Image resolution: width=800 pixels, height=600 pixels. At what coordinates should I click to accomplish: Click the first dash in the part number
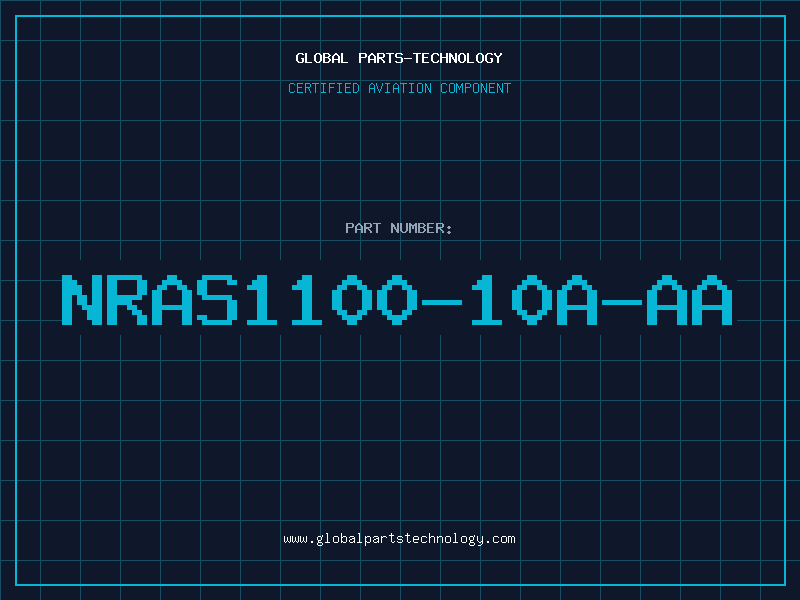(442, 302)
